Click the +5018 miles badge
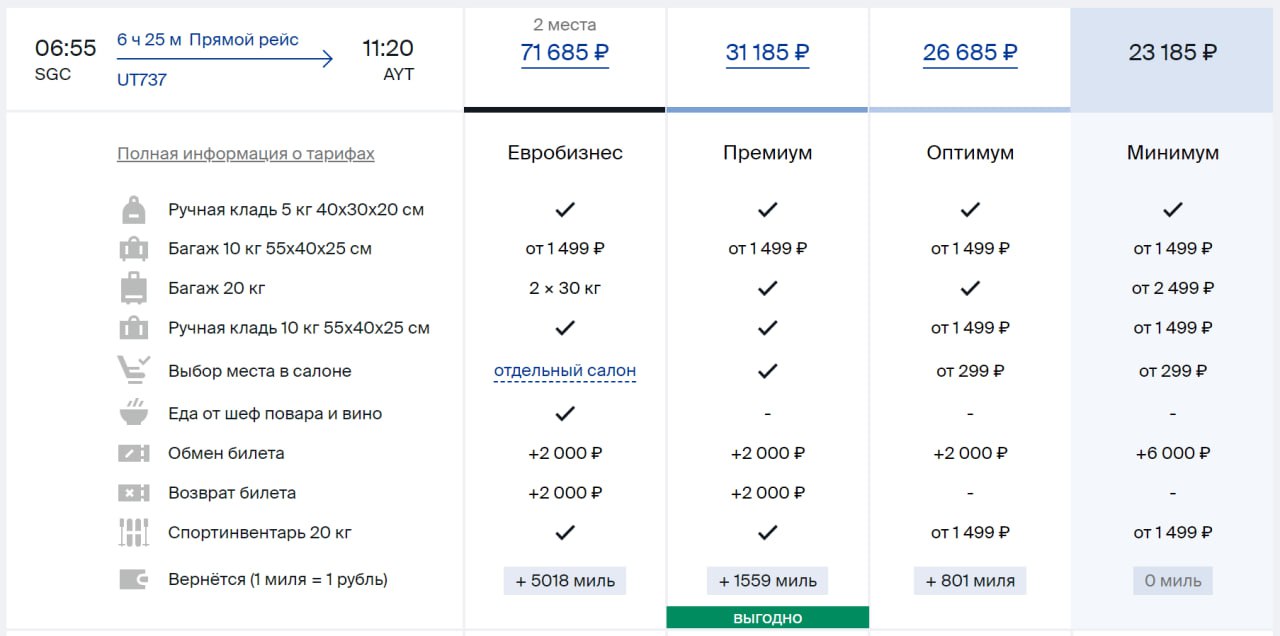 coord(565,580)
